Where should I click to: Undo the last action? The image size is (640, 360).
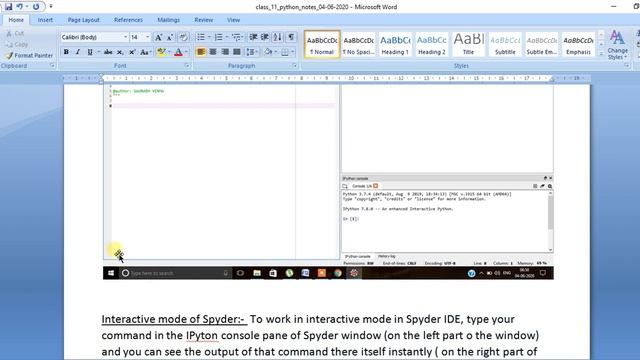pos(19,7)
